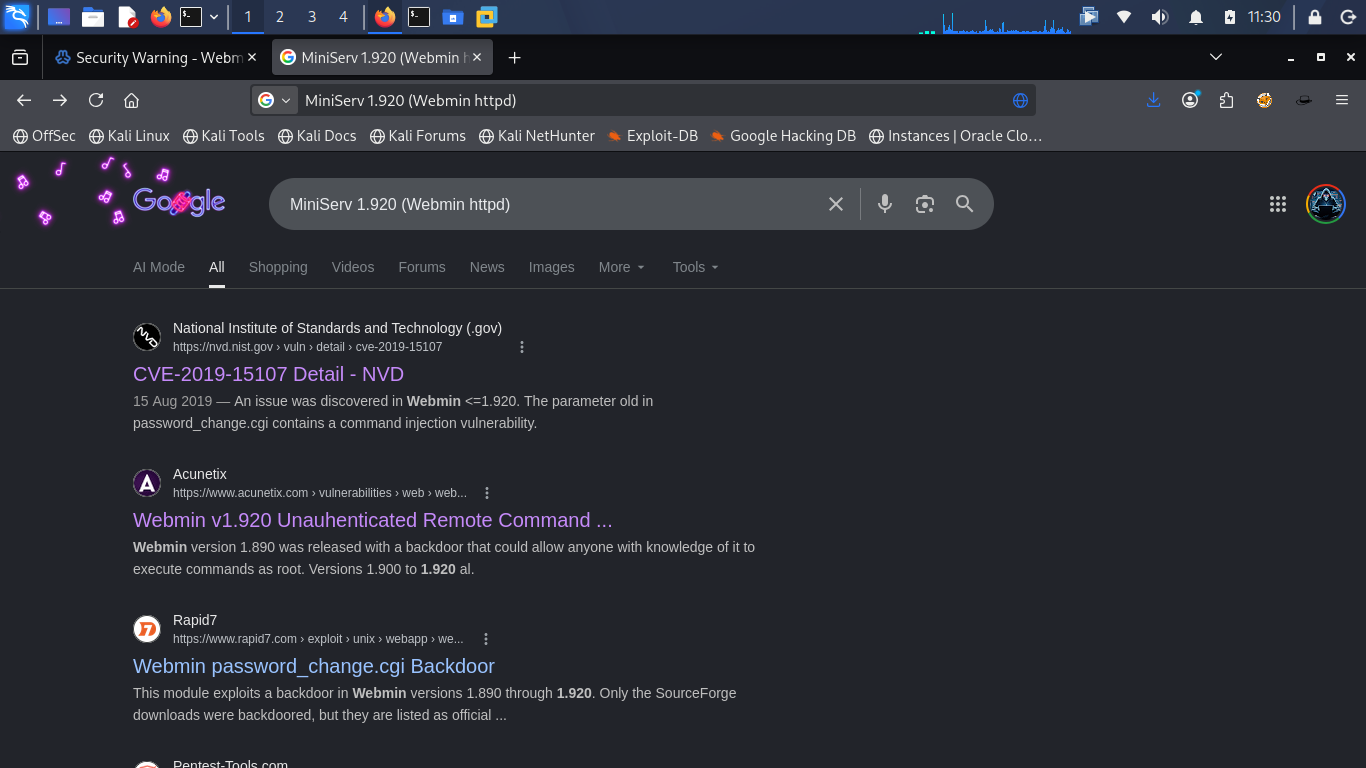Launch the text editor from the panel
Viewport: 1366px width, 768px height.
[127, 16]
